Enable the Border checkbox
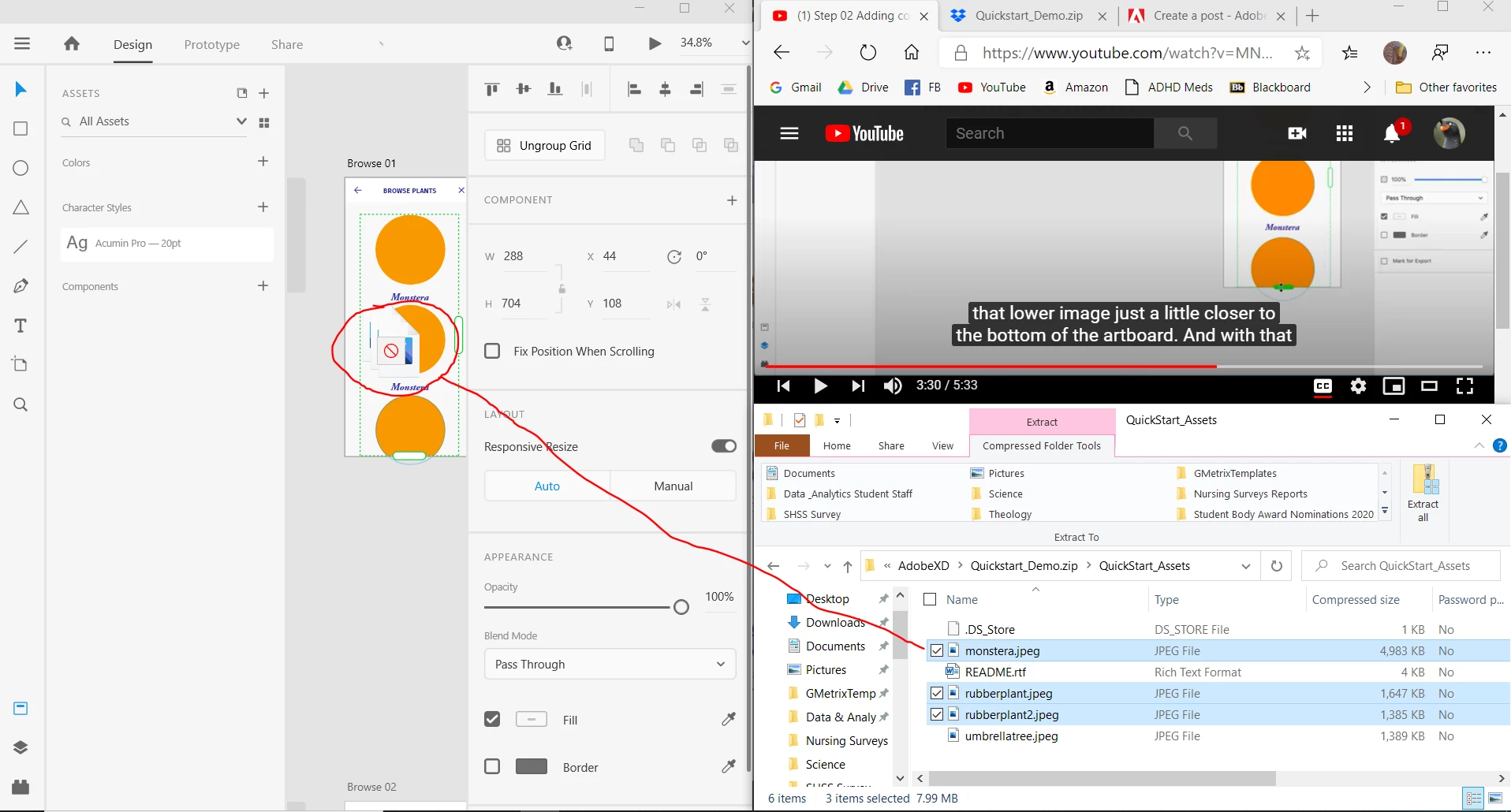Viewport: 1511px width, 812px height. [x=492, y=766]
